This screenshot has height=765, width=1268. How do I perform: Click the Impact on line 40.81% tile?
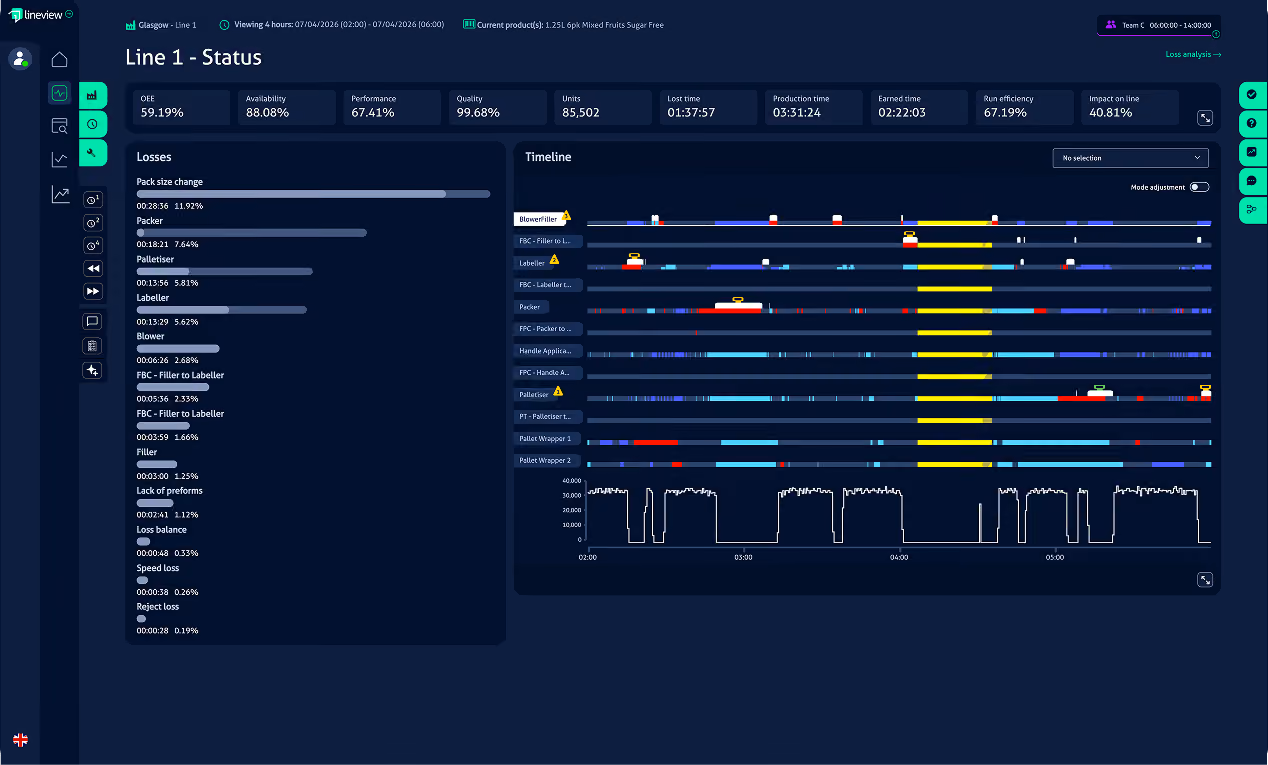[x=1130, y=107]
